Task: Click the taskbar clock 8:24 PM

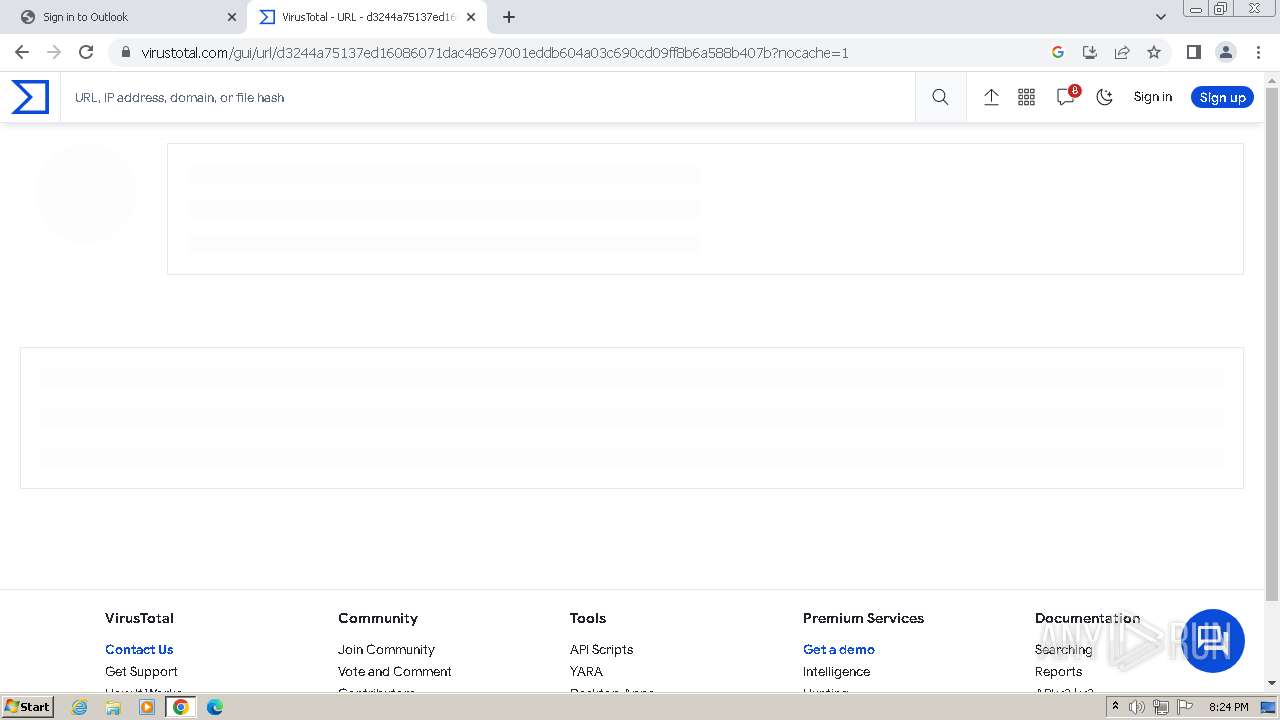Action: click(1228, 707)
